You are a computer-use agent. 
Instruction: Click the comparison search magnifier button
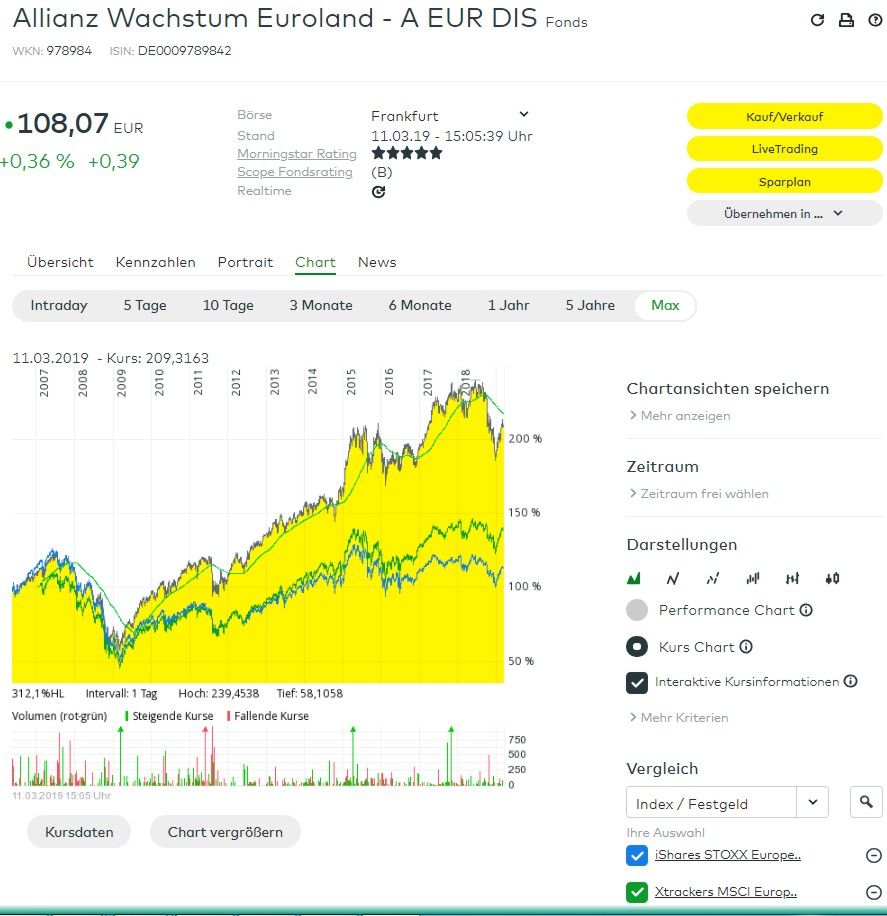coord(866,802)
